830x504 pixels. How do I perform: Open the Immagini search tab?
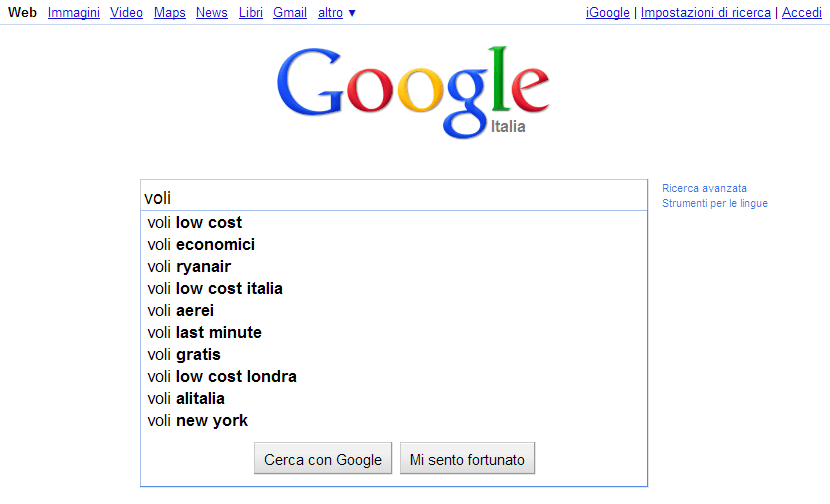click(74, 13)
